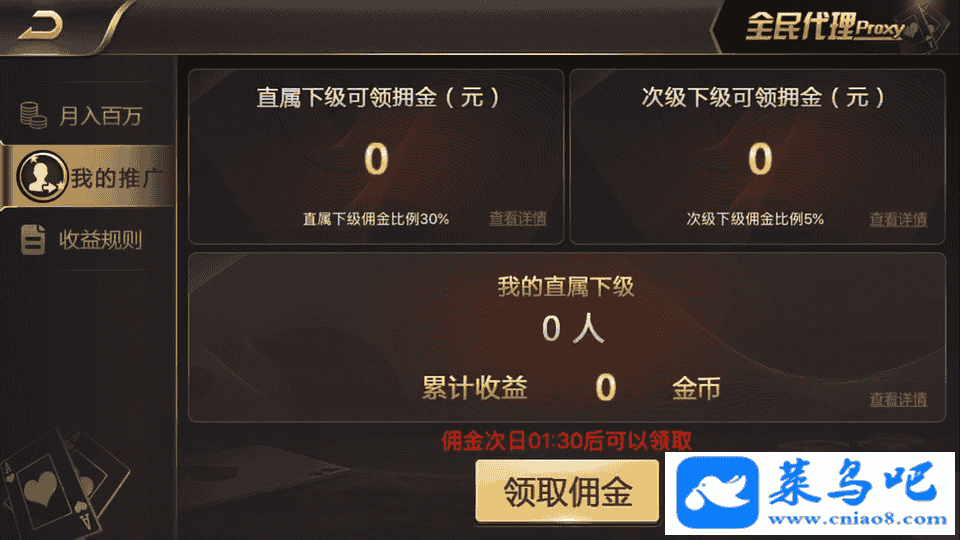Click the 累计收益 gold coin value

[606, 388]
